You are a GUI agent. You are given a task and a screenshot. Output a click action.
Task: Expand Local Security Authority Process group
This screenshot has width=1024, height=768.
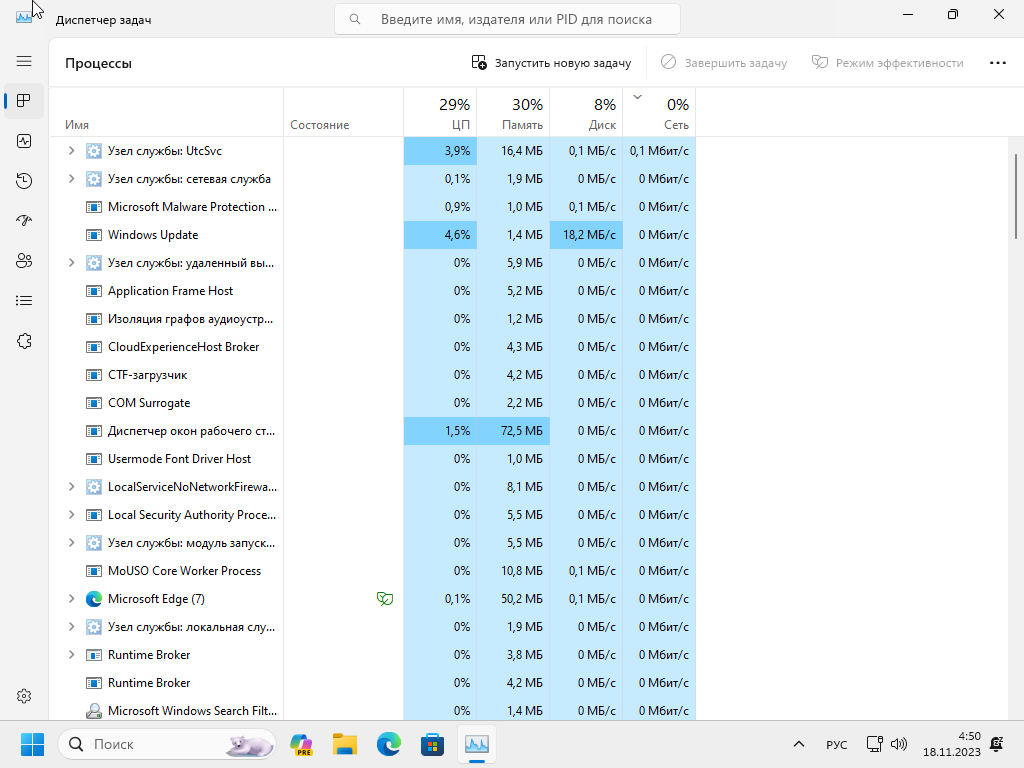[x=71, y=515]
